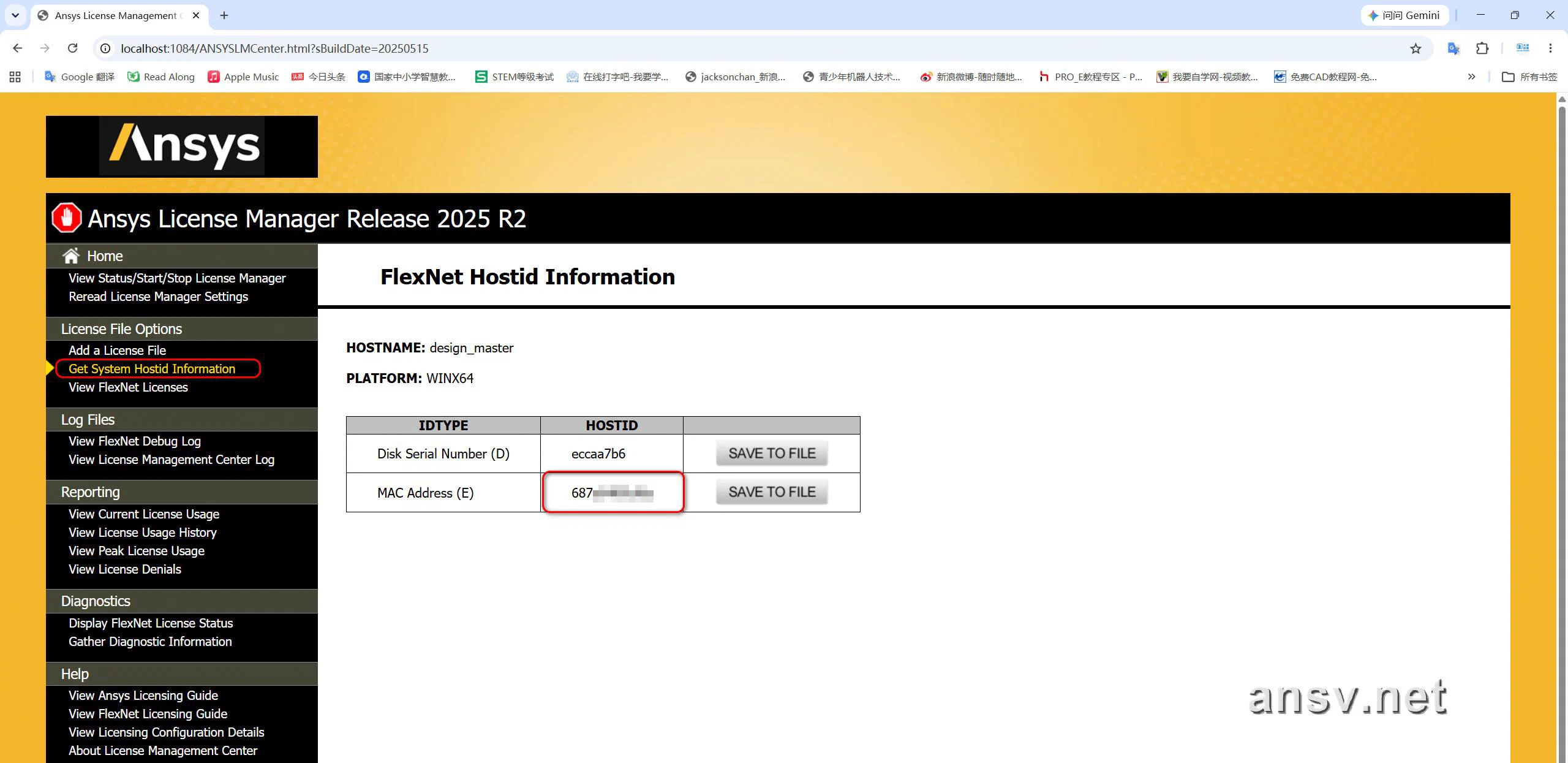Open View Peak License Usage
This screenshot has width=1568, height=763.
137,551
